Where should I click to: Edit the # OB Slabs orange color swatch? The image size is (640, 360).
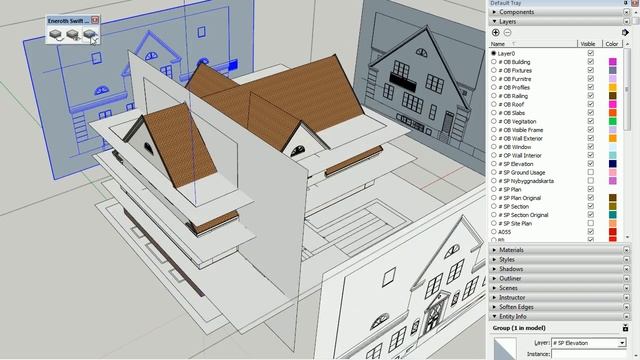click(x=613, y=113)
